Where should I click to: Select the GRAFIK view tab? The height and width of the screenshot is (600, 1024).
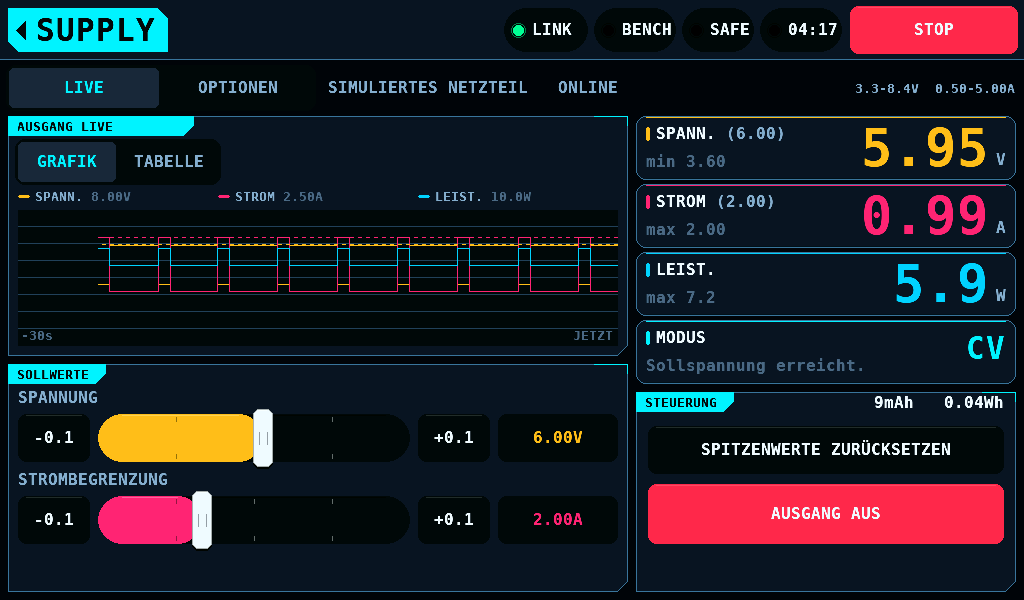point(67,161)
